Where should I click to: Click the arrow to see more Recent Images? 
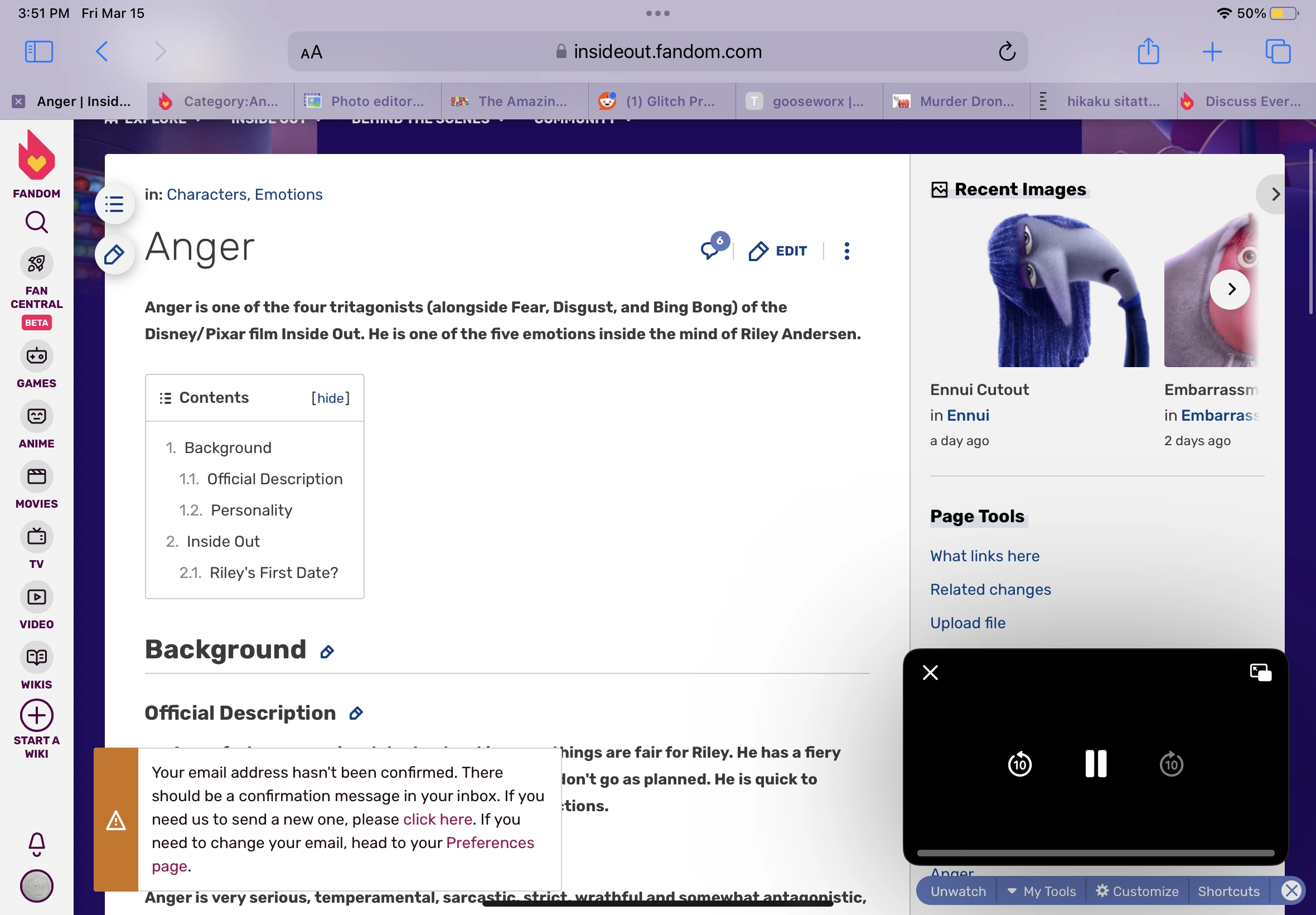[1230, 290]
